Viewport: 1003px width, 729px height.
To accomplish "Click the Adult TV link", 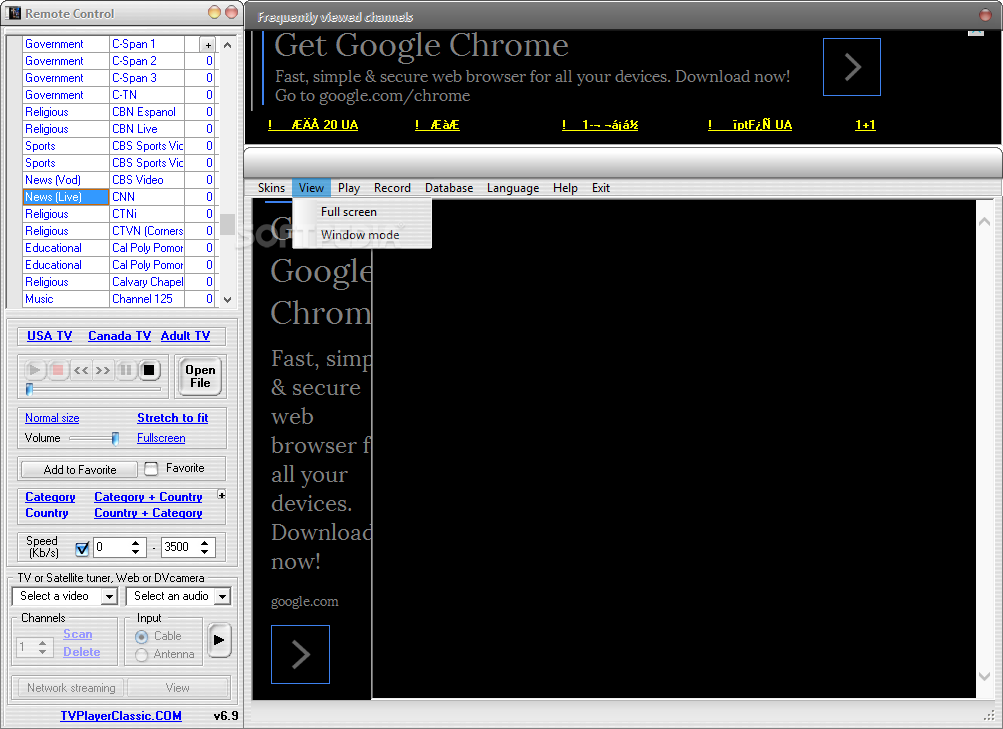I will pyautogui.click(x=186, y=336).
